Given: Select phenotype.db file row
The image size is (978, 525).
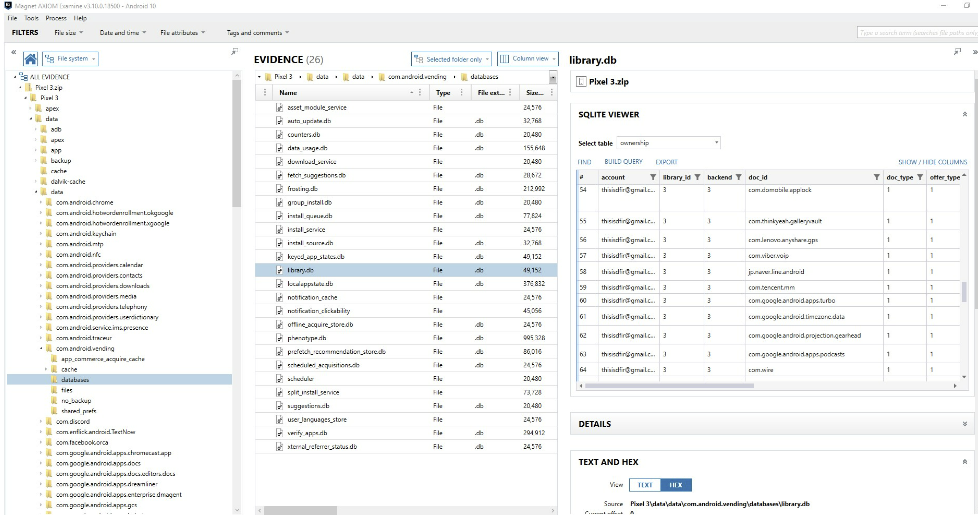Looking at the screenshot, I should 406,338.
